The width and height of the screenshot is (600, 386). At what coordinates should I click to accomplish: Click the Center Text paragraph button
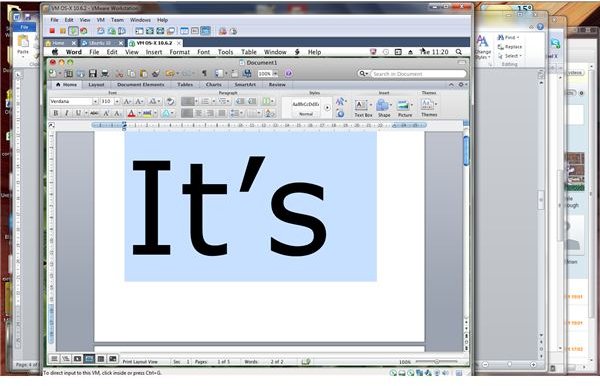[x=199, y=113]
